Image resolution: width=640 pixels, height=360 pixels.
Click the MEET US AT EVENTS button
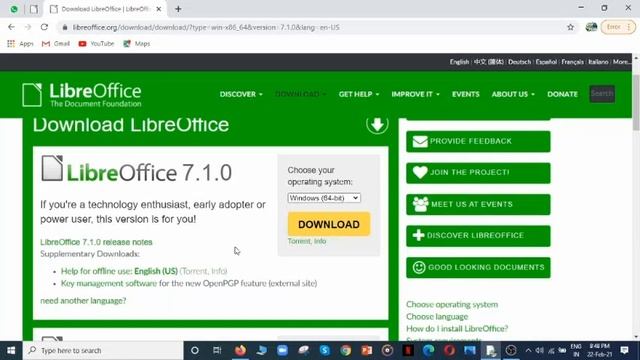[x=478, y=204]
